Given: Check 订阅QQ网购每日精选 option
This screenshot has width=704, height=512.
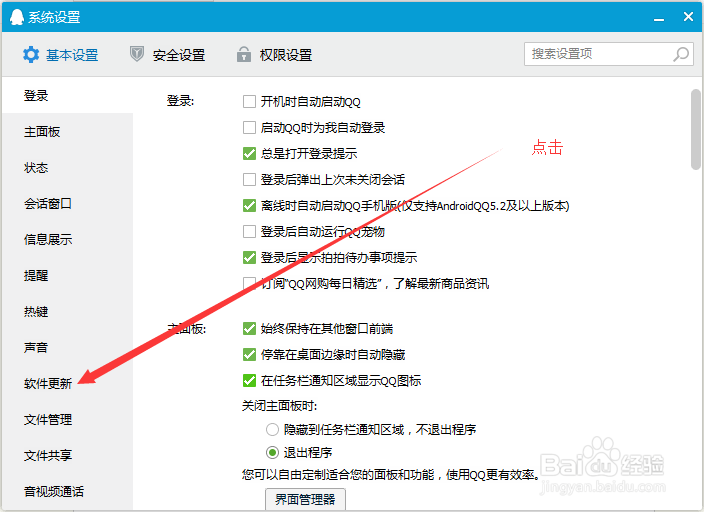Looking at the screenshot, I should [249, 283].
